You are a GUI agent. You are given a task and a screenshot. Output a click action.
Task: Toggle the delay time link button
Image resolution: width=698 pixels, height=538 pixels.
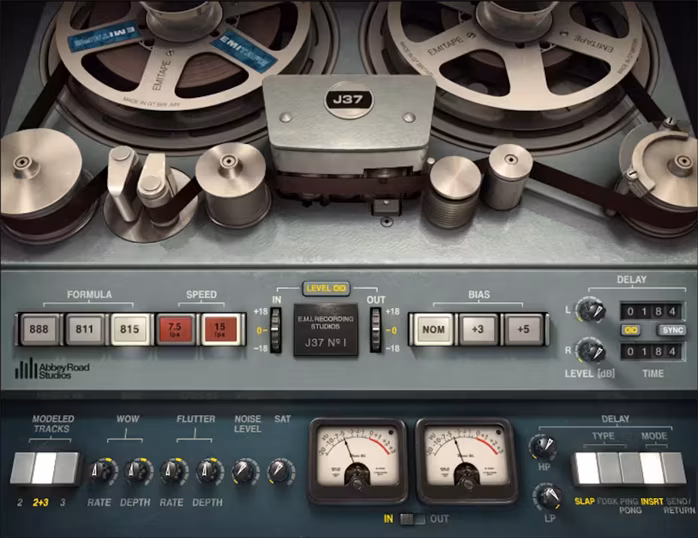tap(632, 330)
